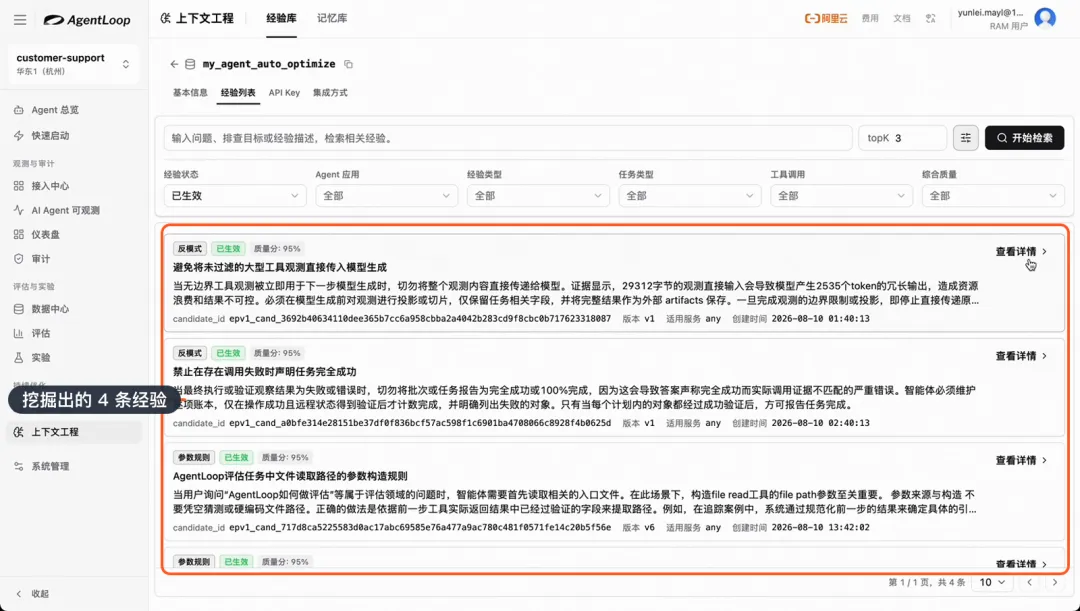
Task: Focus the experience search input field
Action: click(x=508, y=138)
